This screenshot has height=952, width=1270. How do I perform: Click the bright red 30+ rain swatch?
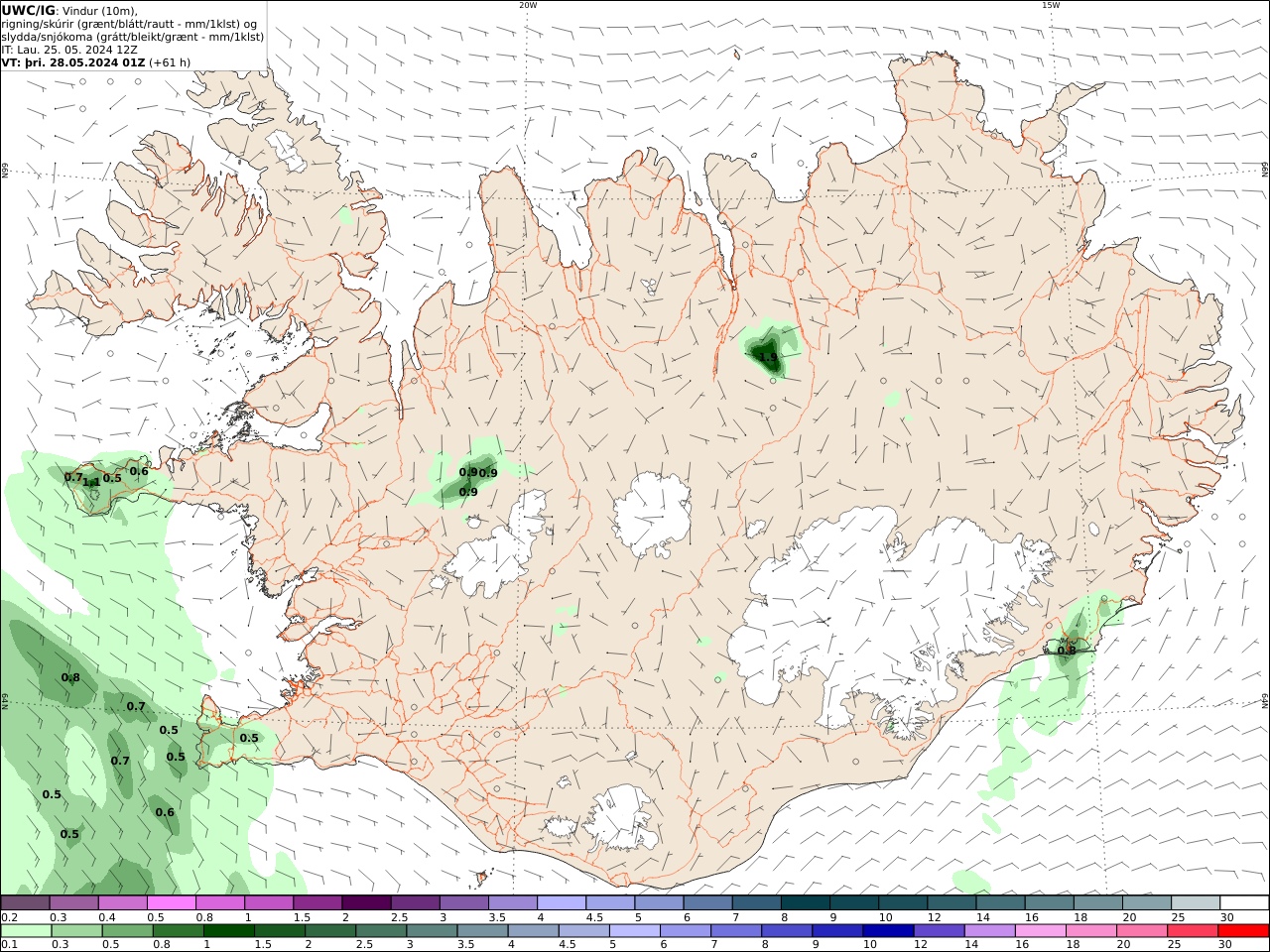(x=1243, y=931)
